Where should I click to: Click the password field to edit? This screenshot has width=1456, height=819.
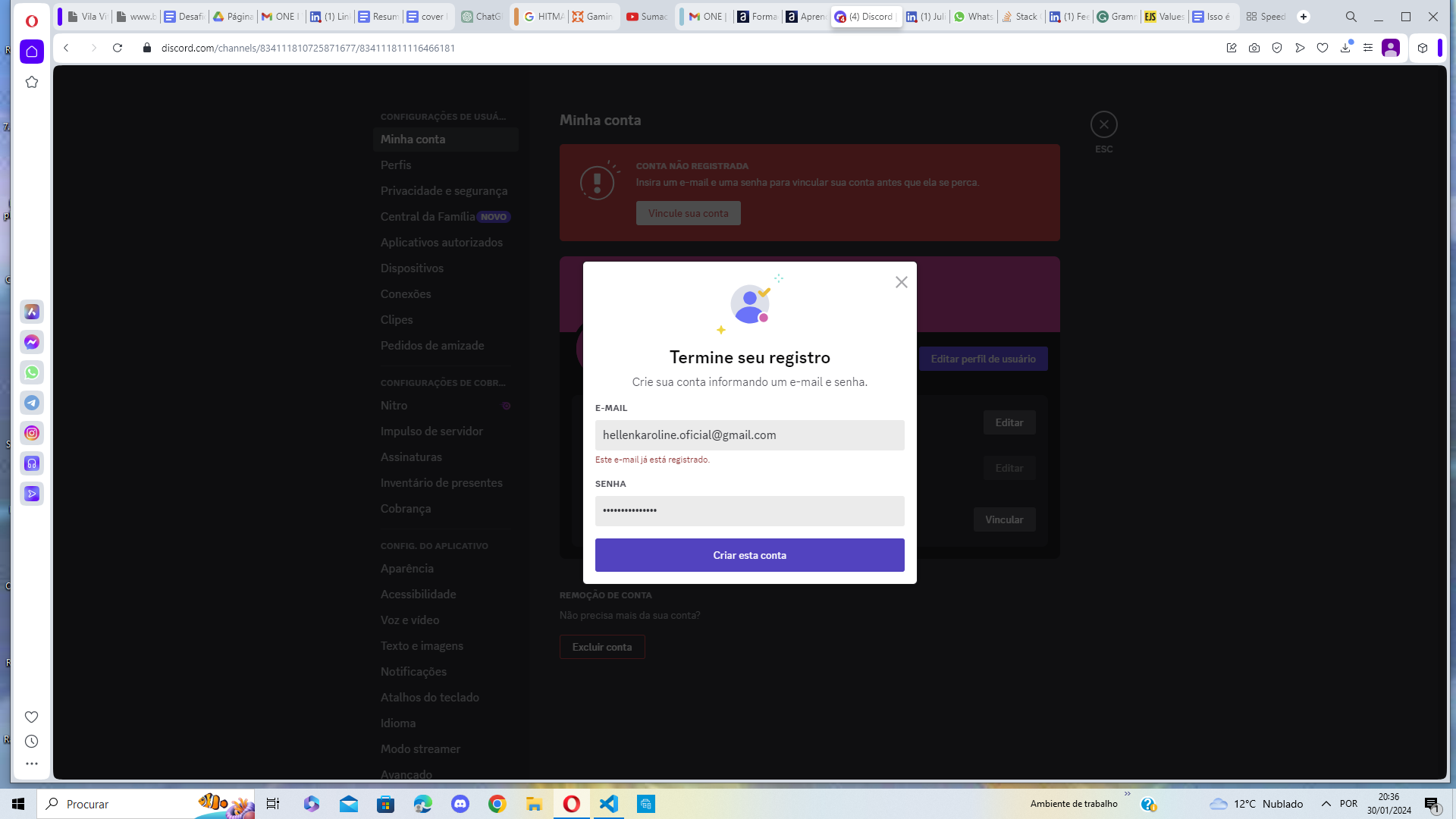coord(750,510)
